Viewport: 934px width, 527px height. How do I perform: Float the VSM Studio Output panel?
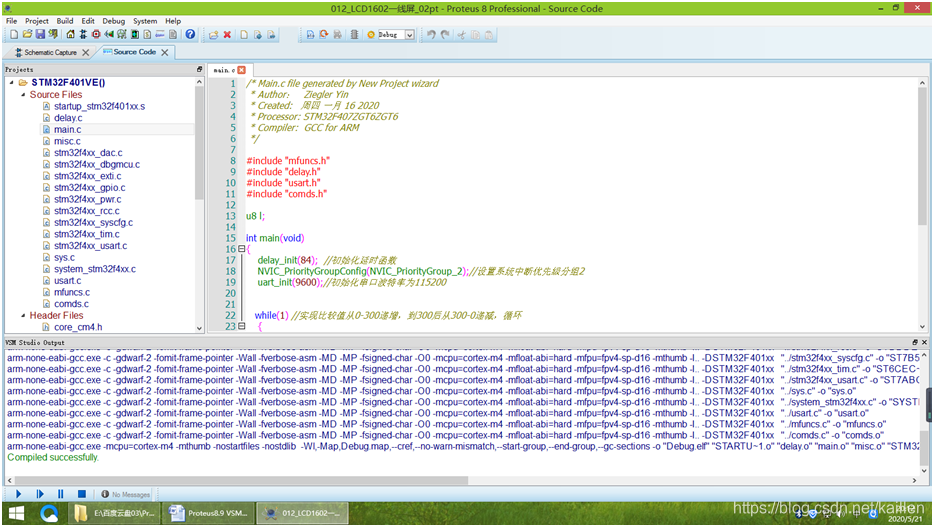(915, 342)
